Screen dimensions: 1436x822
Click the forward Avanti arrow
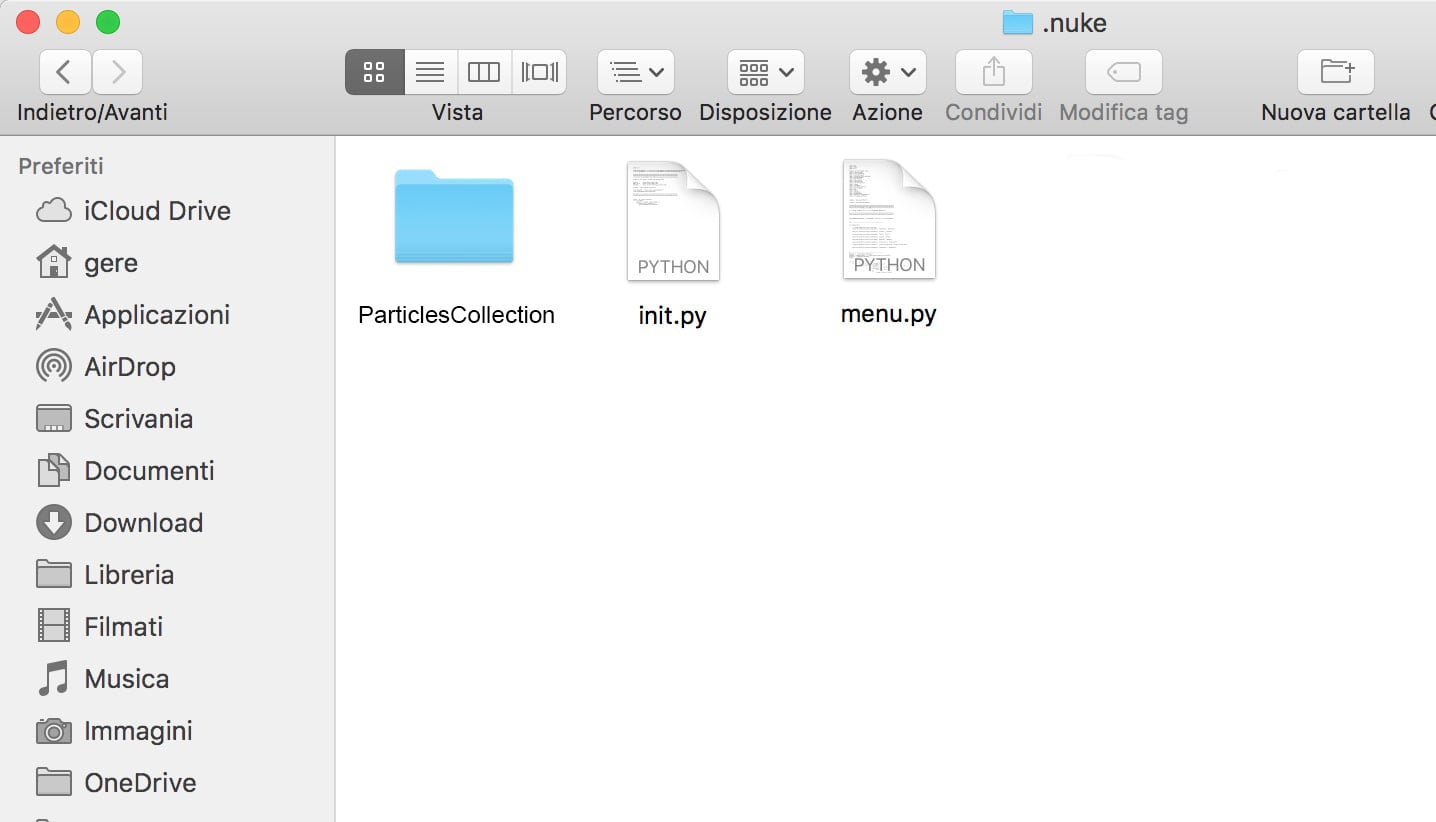[117, 71]
